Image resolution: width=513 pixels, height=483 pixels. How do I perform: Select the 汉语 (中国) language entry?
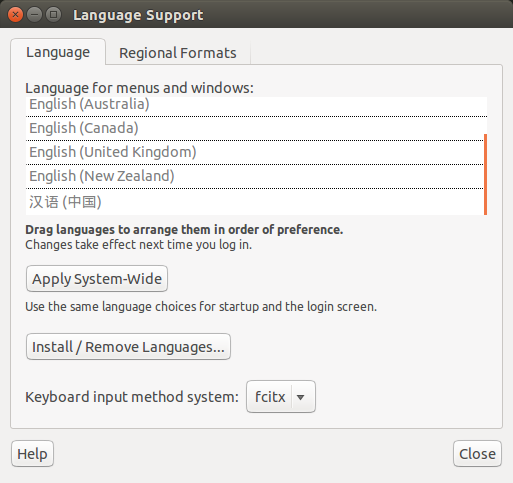click(x=256, y=202)
